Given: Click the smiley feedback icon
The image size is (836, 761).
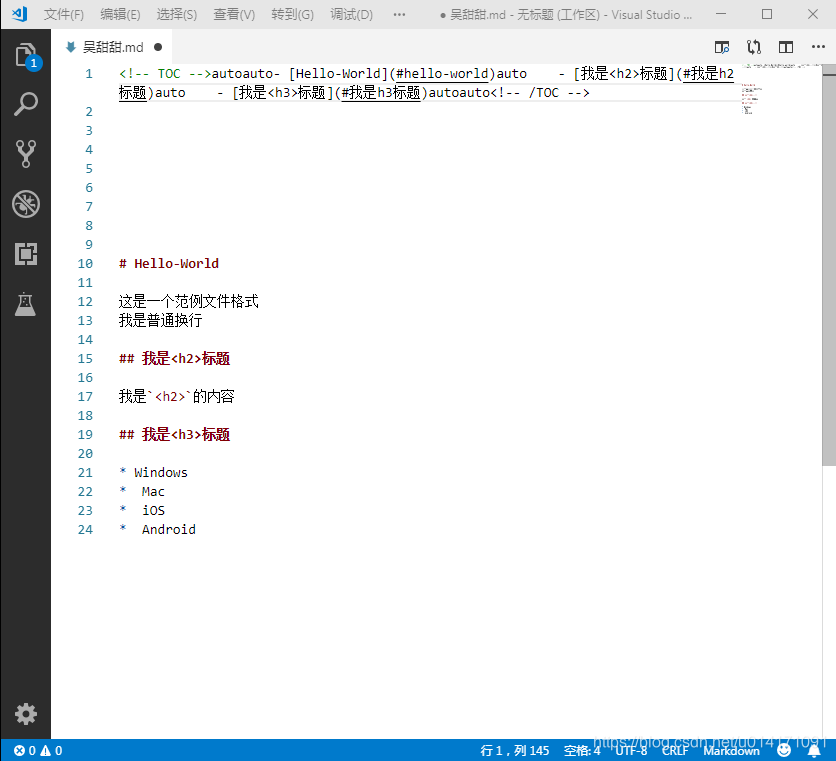Looking at the screenshot, I should [x=784, y=750].
